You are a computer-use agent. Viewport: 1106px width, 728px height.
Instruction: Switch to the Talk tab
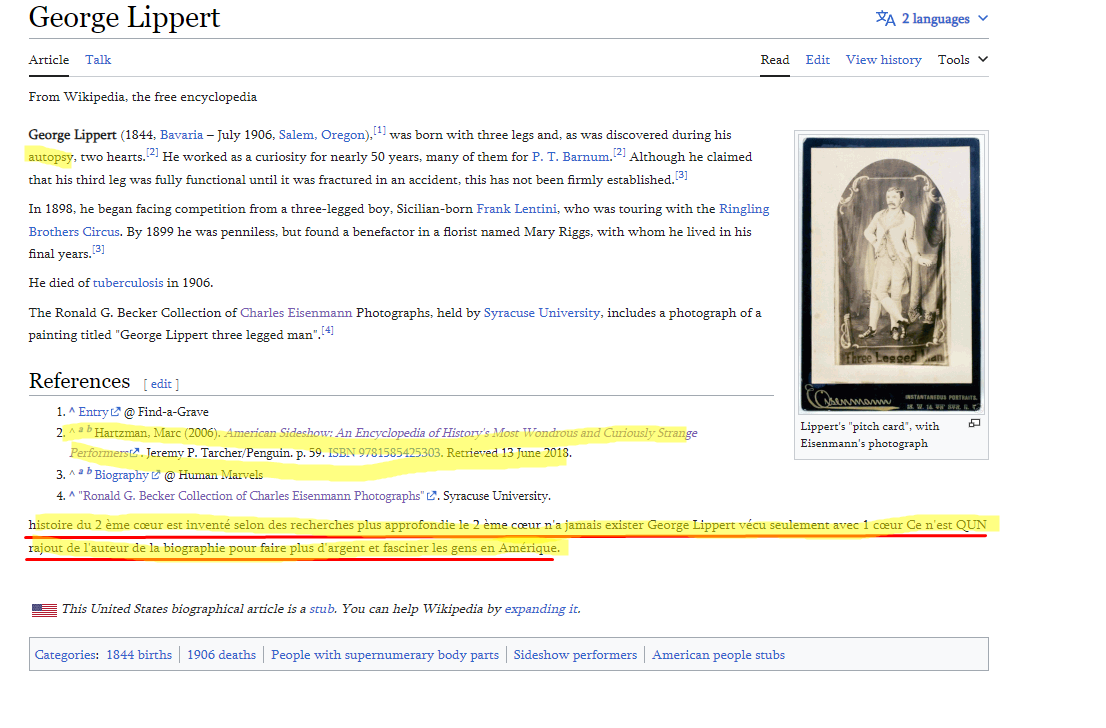tap(98, 60)
